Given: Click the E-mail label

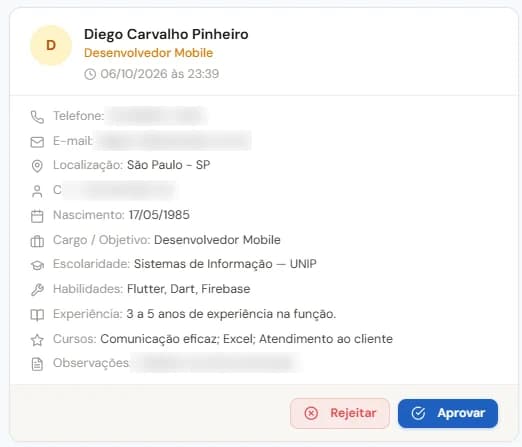Looking at the screenshot, I should pyautogui.click(x=73, y=141).
